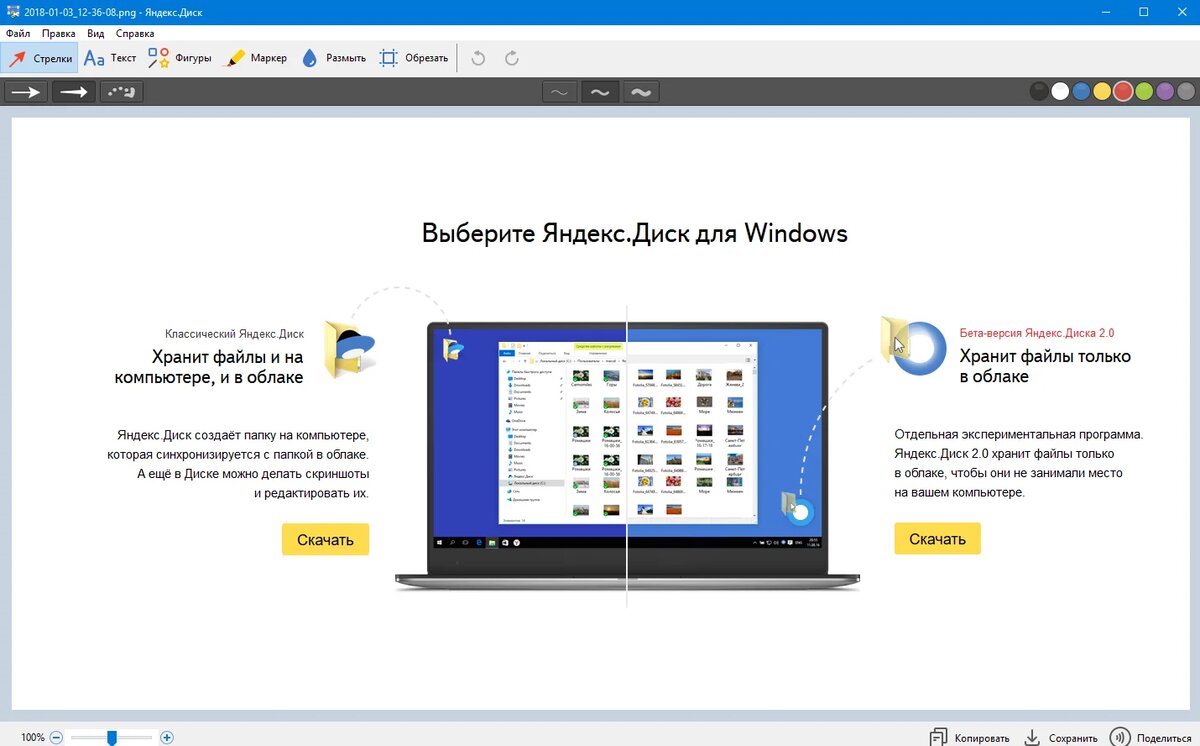Select the Размыть blur tool

(x=334, y=58)
